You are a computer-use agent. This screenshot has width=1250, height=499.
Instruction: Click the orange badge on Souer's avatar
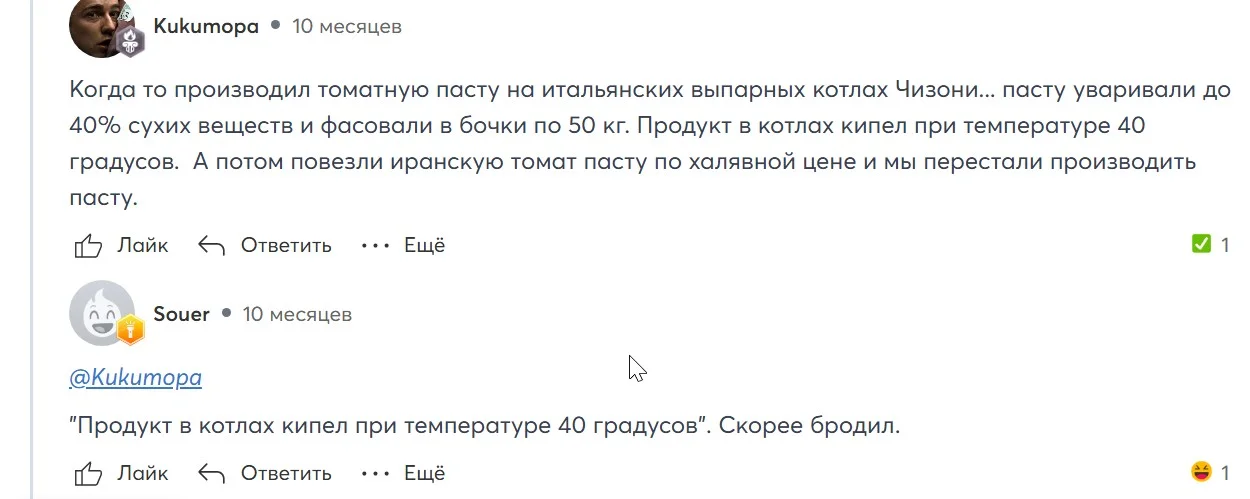pos(131,329)
